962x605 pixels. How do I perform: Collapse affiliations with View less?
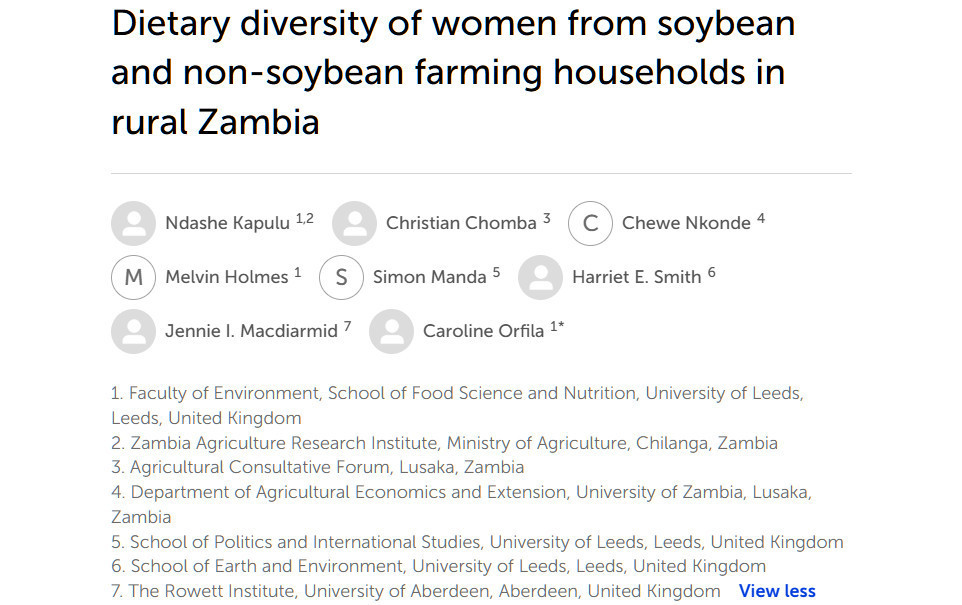click(x=777, y=591)
